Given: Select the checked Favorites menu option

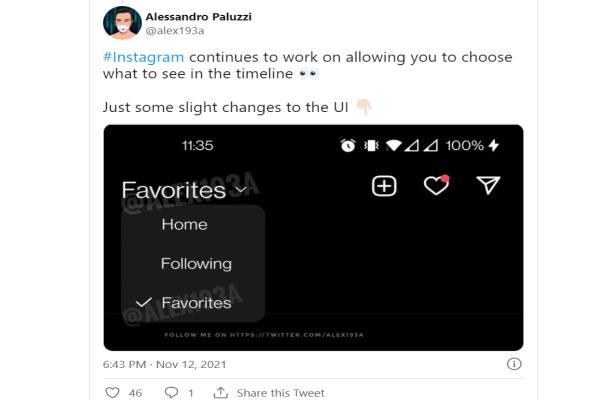Looking at the screenshot, I should tap(196, 303).
